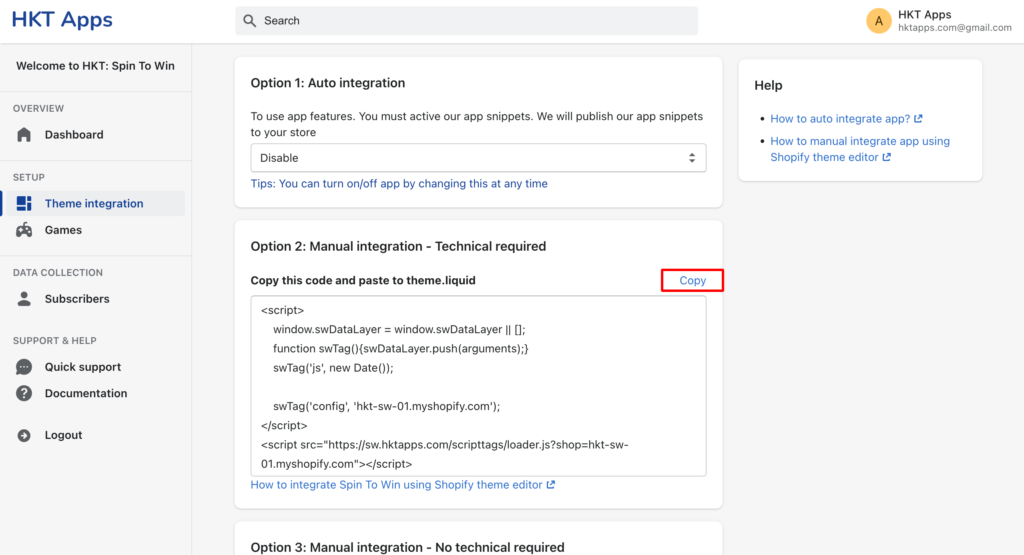Click the search magnifier icon
This screenshot has width=1024, height=555.
[x=249, y=21]
